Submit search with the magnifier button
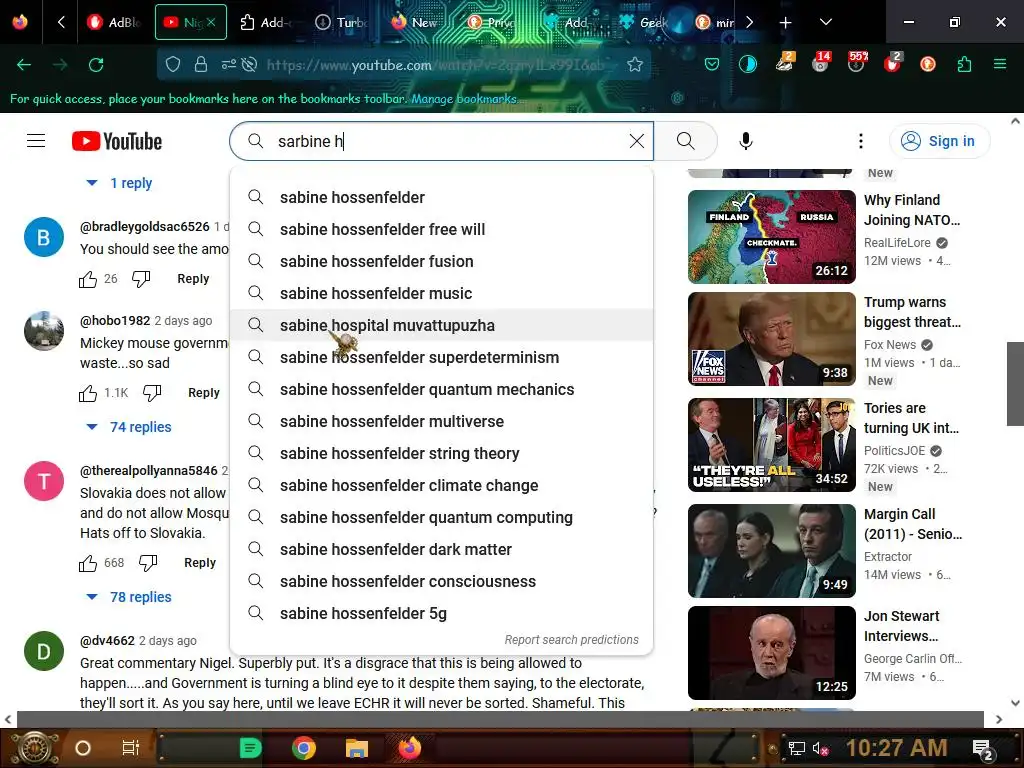1024x768 pixels. coord(686,141)
